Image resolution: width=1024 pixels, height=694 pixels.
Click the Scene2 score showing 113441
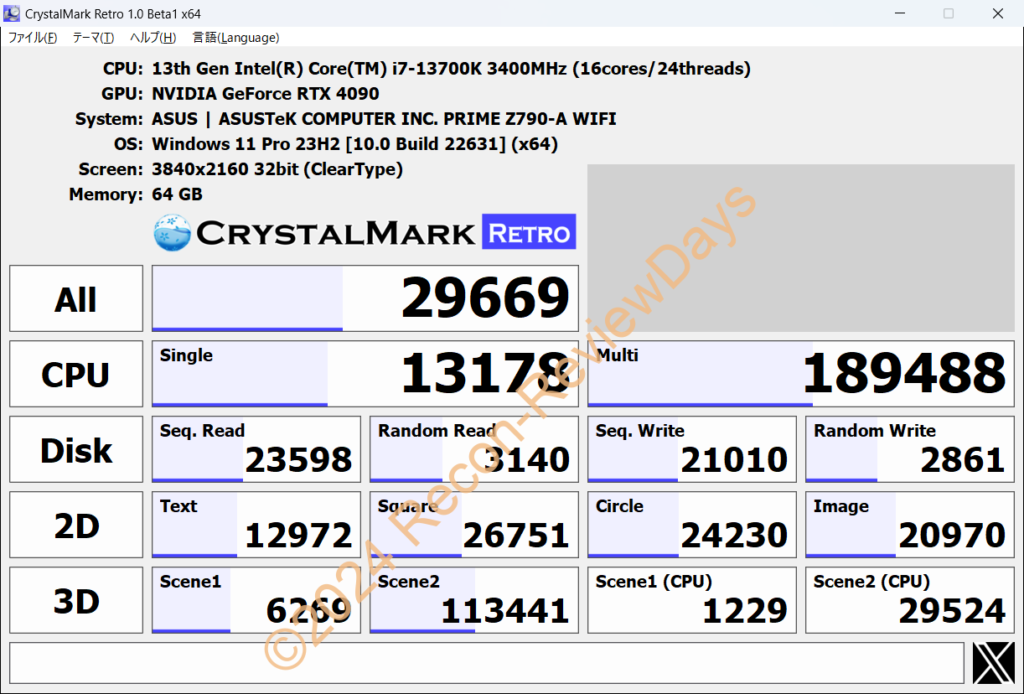point(473,599)
